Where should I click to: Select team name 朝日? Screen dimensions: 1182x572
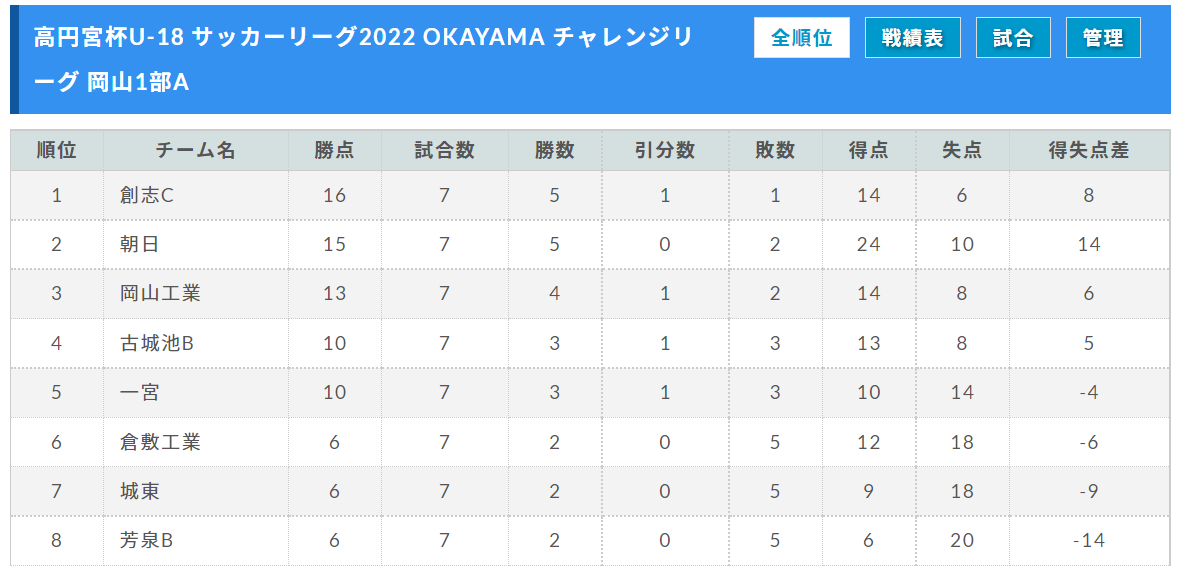point(139,244)
